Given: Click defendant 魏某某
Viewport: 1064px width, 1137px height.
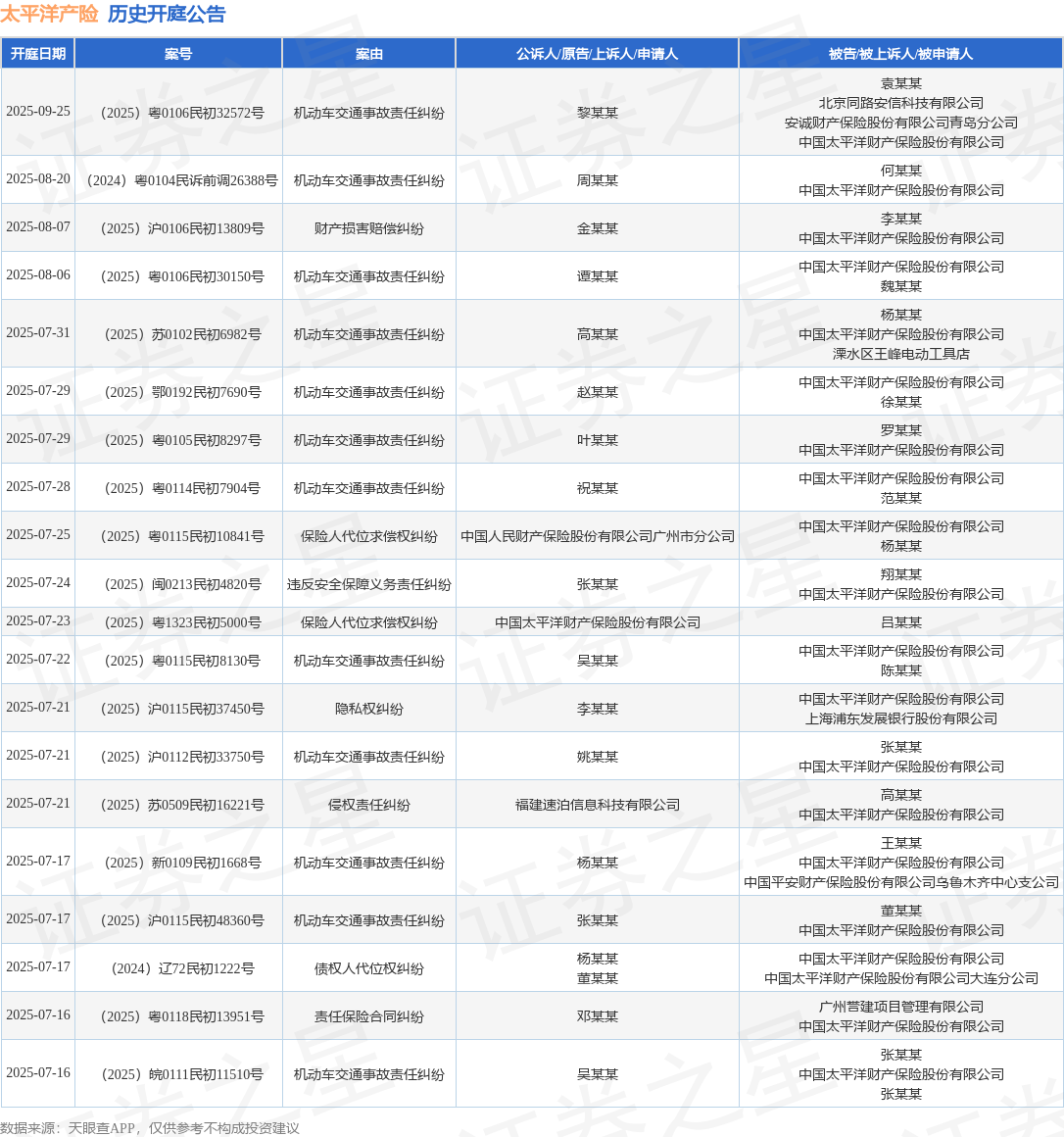Looking at the screenshot, I should click(x=901, y=286).
